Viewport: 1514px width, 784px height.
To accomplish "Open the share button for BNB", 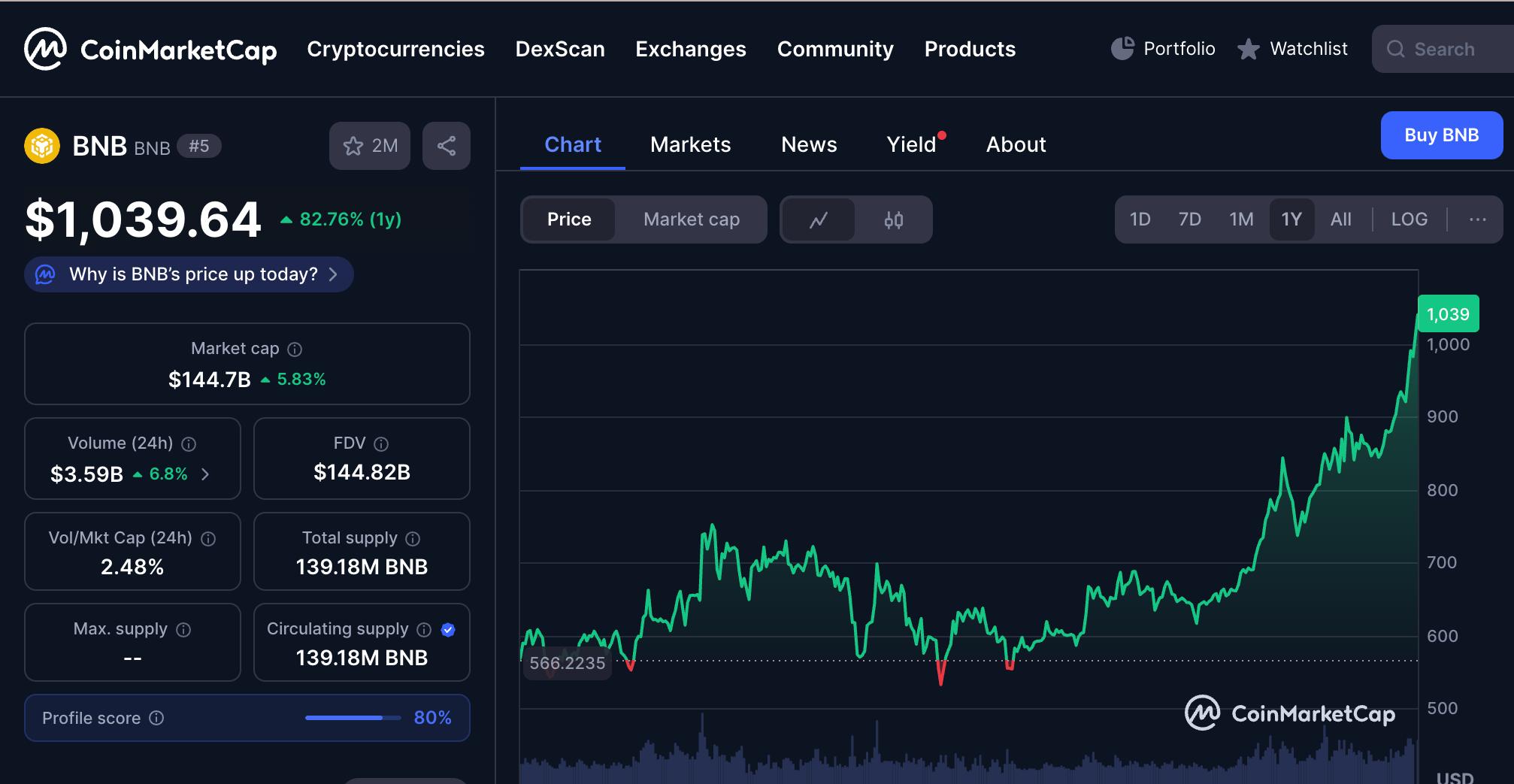I will (447, 146).
